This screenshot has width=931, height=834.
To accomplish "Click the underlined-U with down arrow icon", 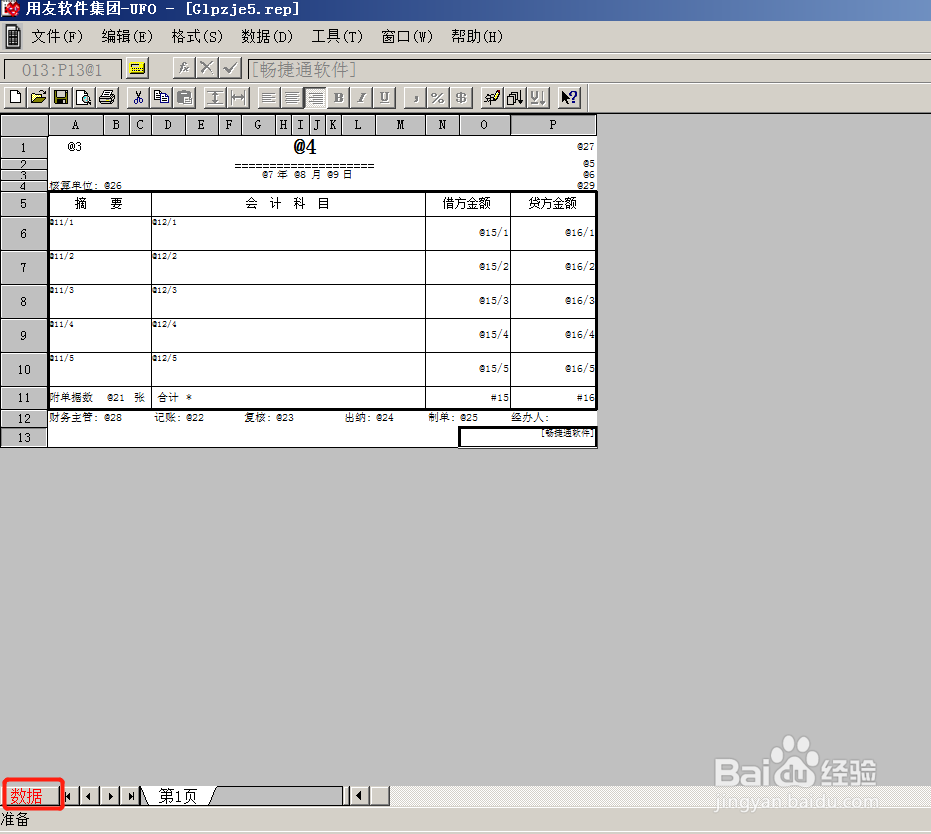I will 538,97.
